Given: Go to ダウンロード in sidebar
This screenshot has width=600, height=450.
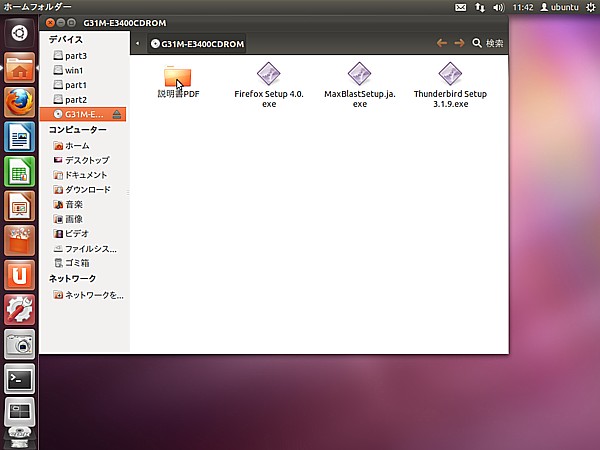Looking at the screenshot, I should [x=82, y=189].
